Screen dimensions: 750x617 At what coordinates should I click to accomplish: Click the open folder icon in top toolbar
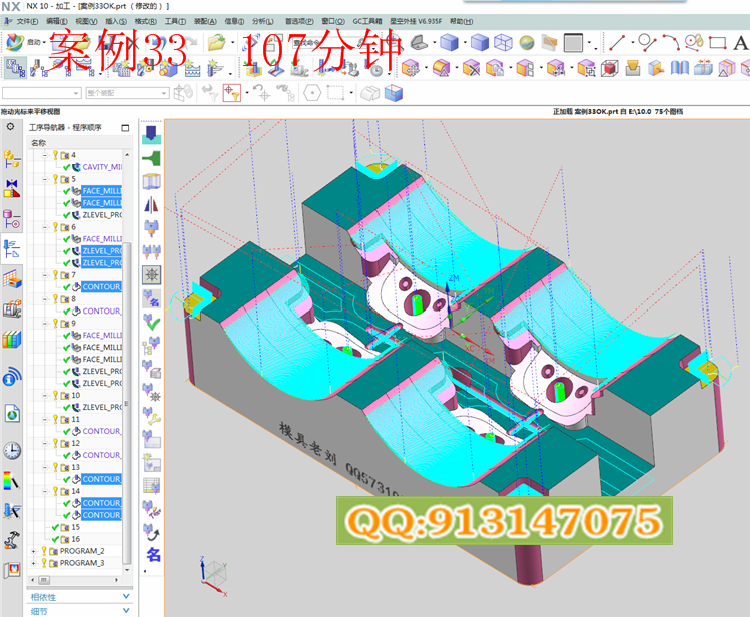(216, 43)
